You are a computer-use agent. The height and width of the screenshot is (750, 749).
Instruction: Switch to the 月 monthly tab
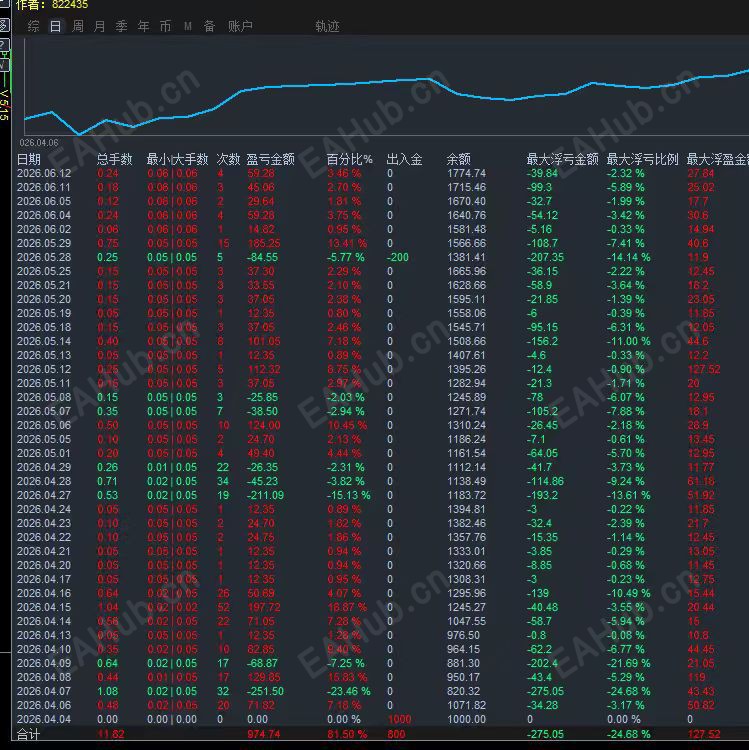[99, 26]
